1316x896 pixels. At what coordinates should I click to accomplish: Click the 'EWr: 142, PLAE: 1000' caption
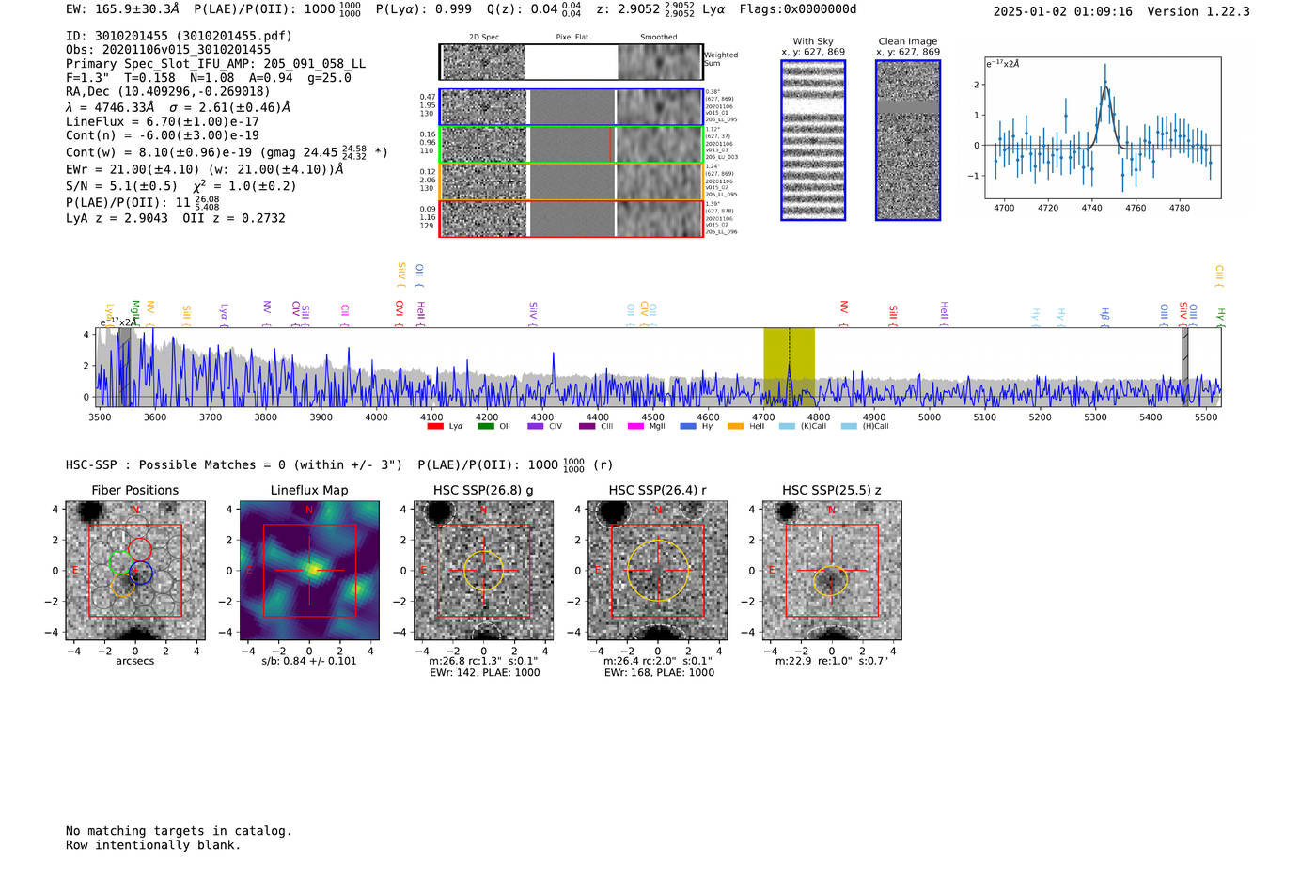pyautogui.click(x=484, y=673)
